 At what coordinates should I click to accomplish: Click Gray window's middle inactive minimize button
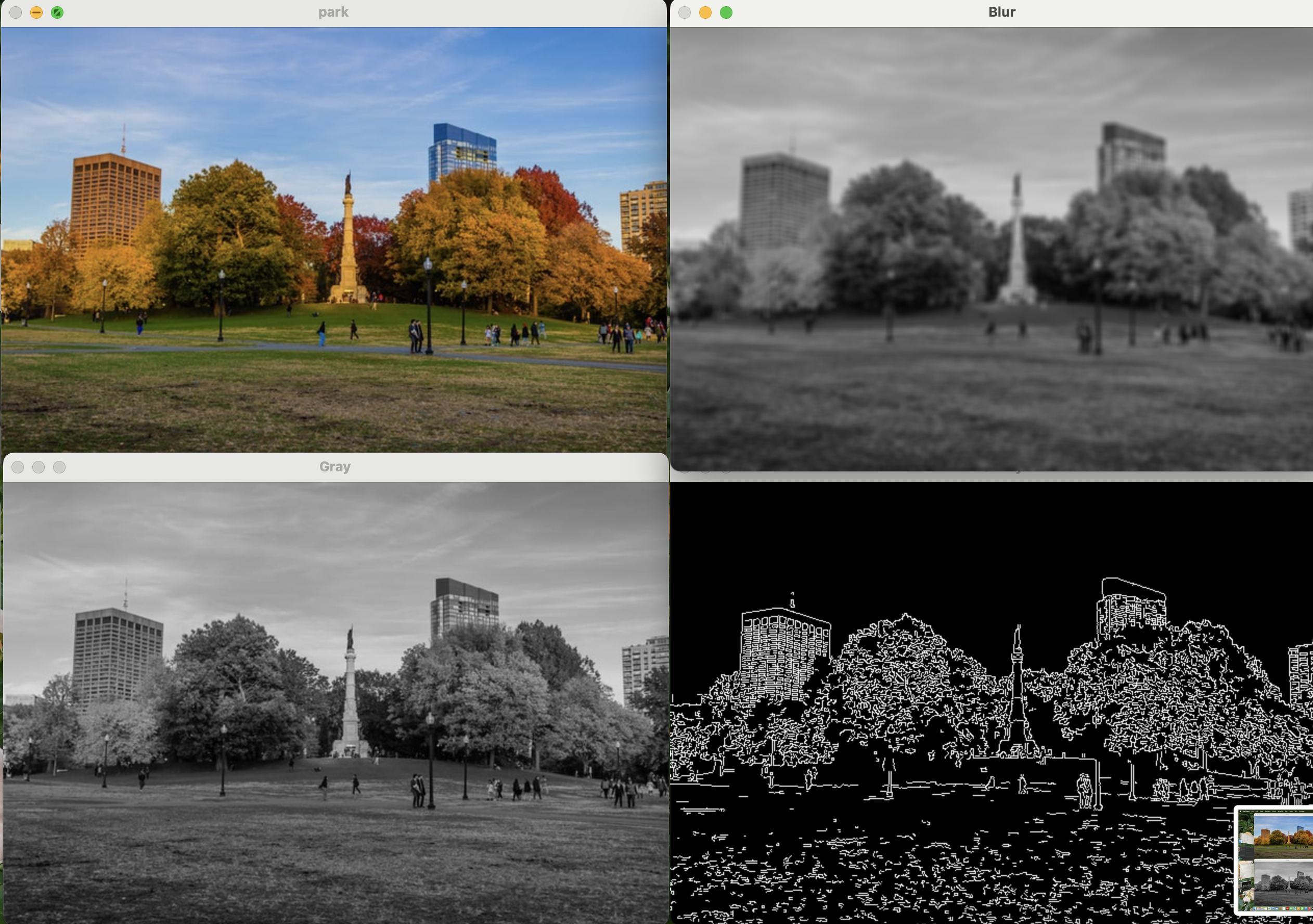[x=38, y=467]
